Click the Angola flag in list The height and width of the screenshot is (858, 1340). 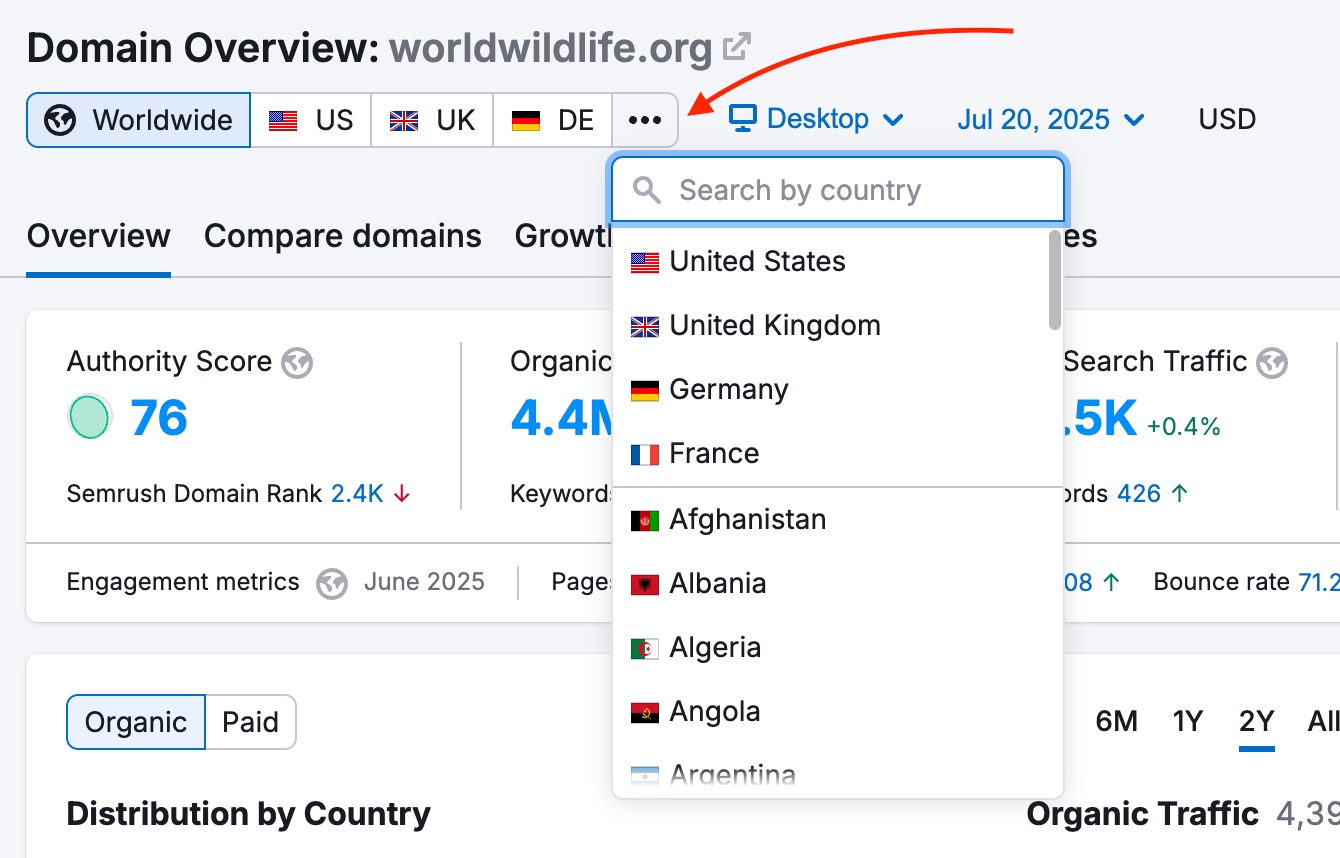[645, 713]
